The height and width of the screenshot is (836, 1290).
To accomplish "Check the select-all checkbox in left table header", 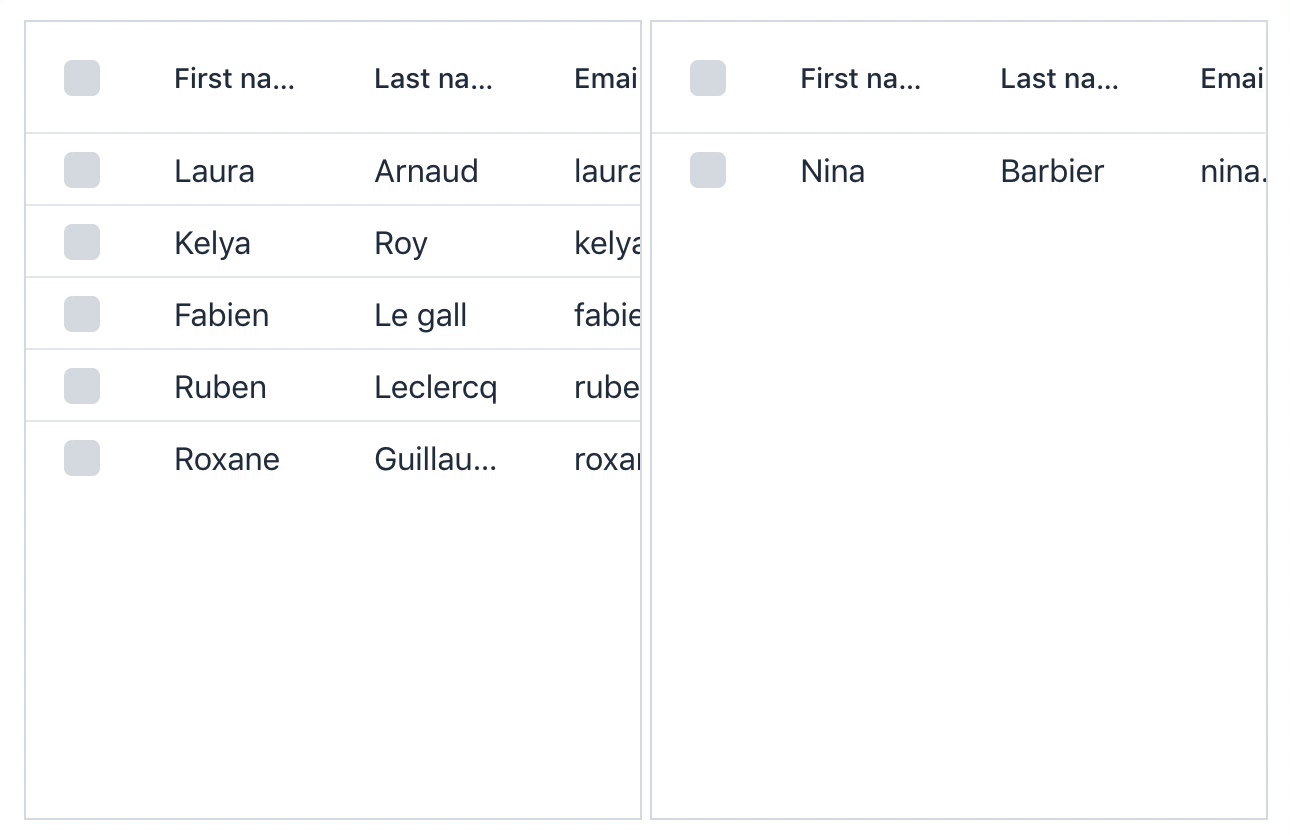I will [82, 78].
